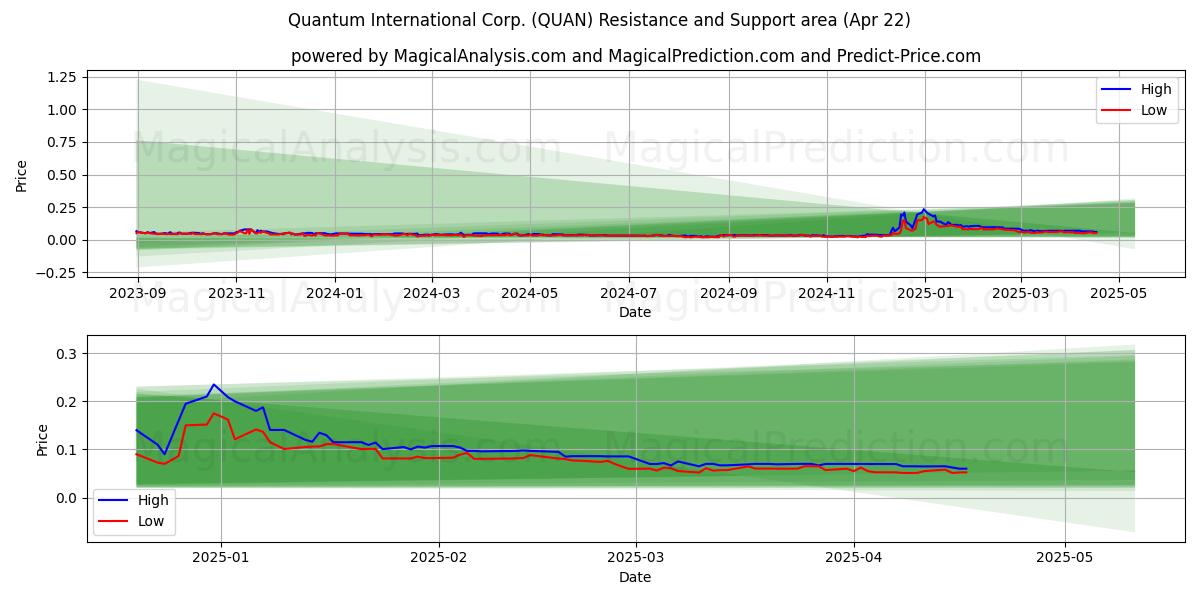Click the '2024-03' date tick label
This screenshot has width=1200, height=600.
432,292
